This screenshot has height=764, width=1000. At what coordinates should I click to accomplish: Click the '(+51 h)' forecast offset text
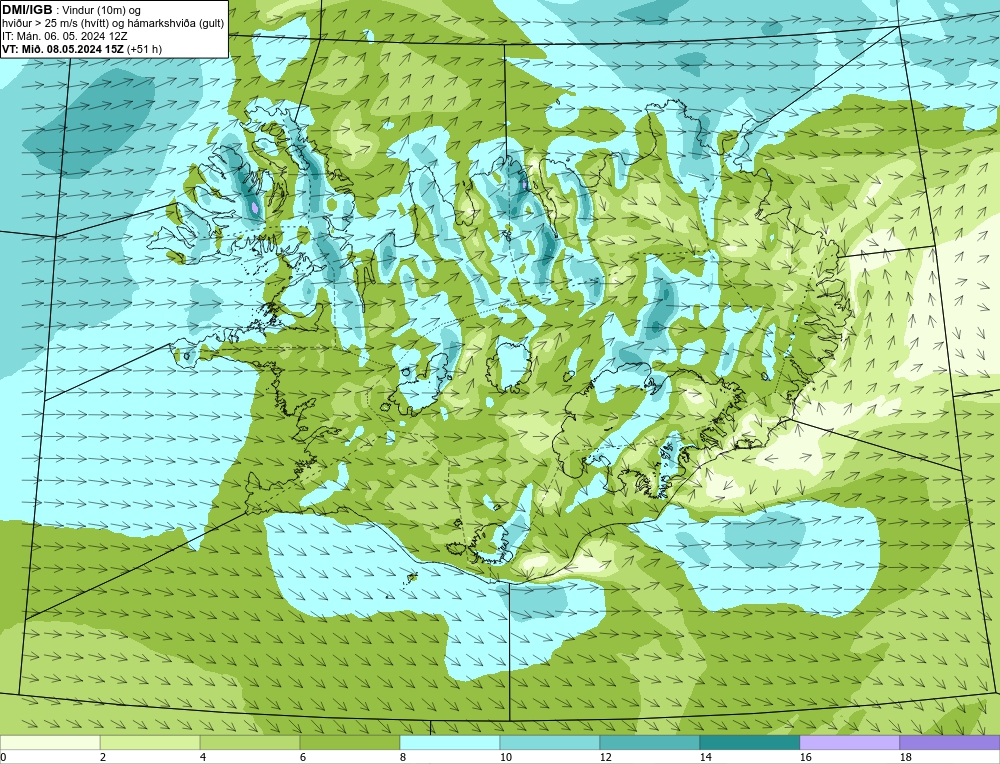(145, 49)
